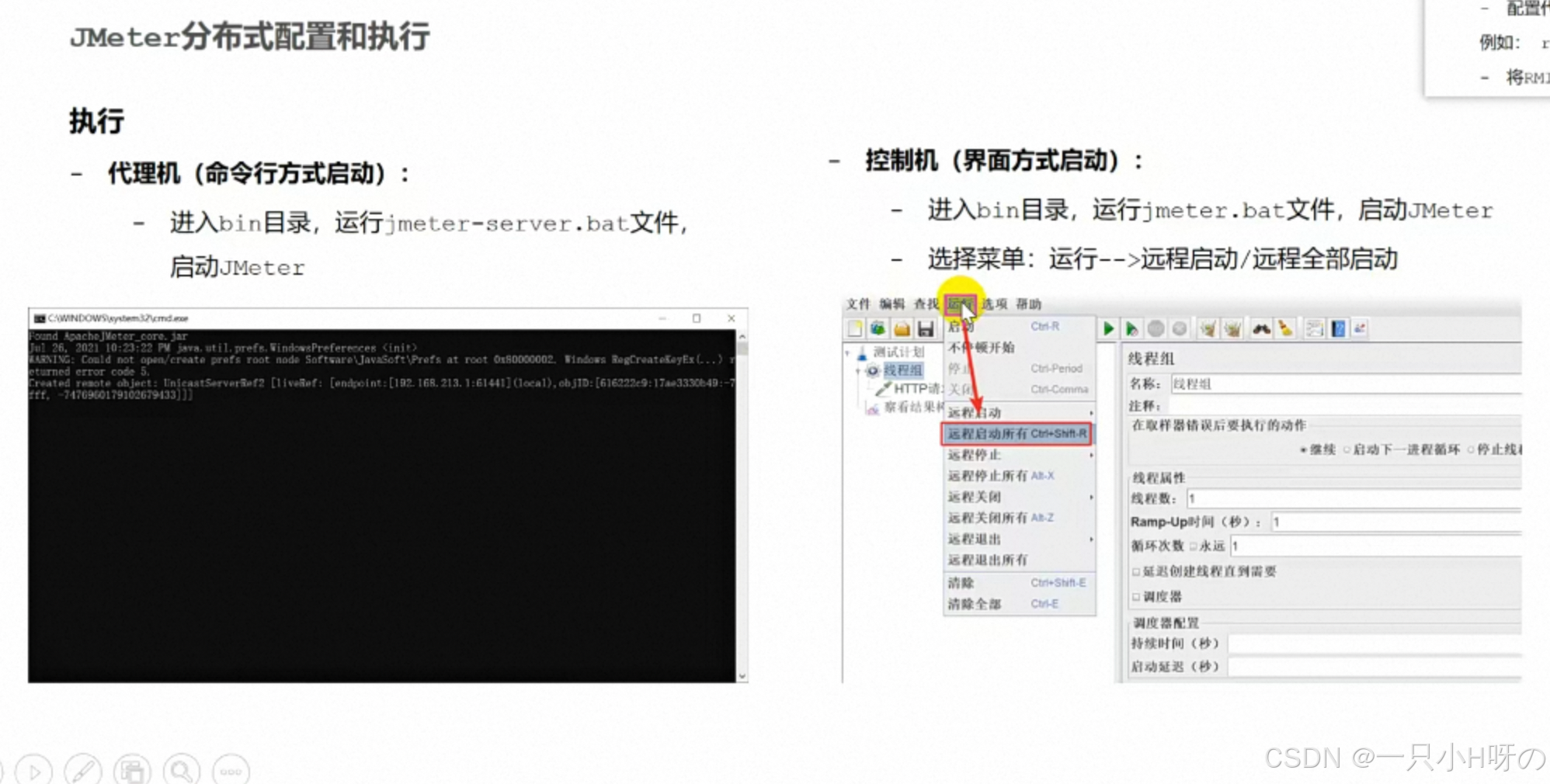Screen dimensions: 1550x784
Task: Click the Clear All brooms toolbar icon
Action: coord(1233,329)
